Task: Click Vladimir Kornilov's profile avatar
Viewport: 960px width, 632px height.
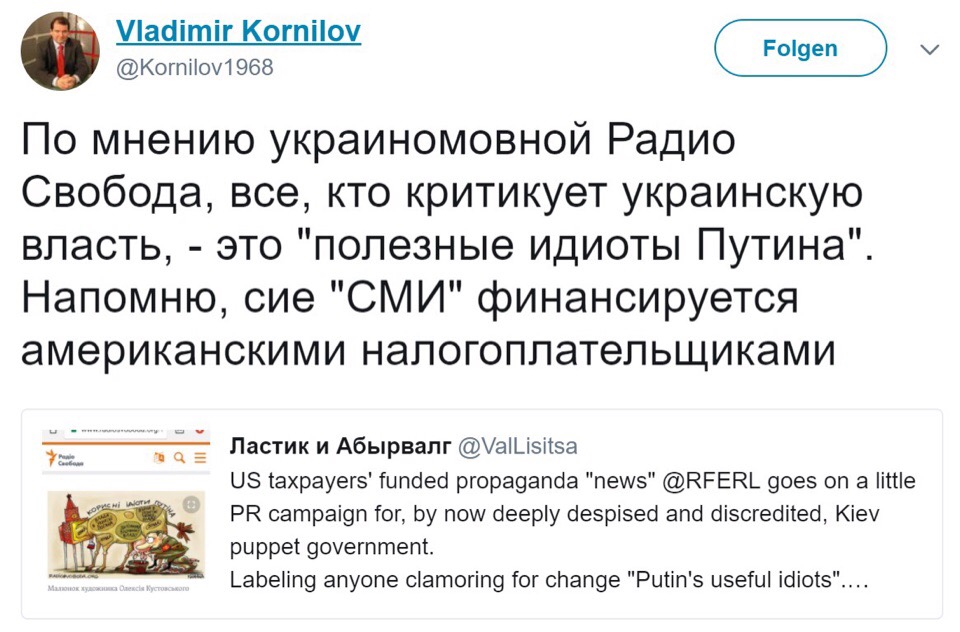Action: pyautogui.click(x=60, y=51)
